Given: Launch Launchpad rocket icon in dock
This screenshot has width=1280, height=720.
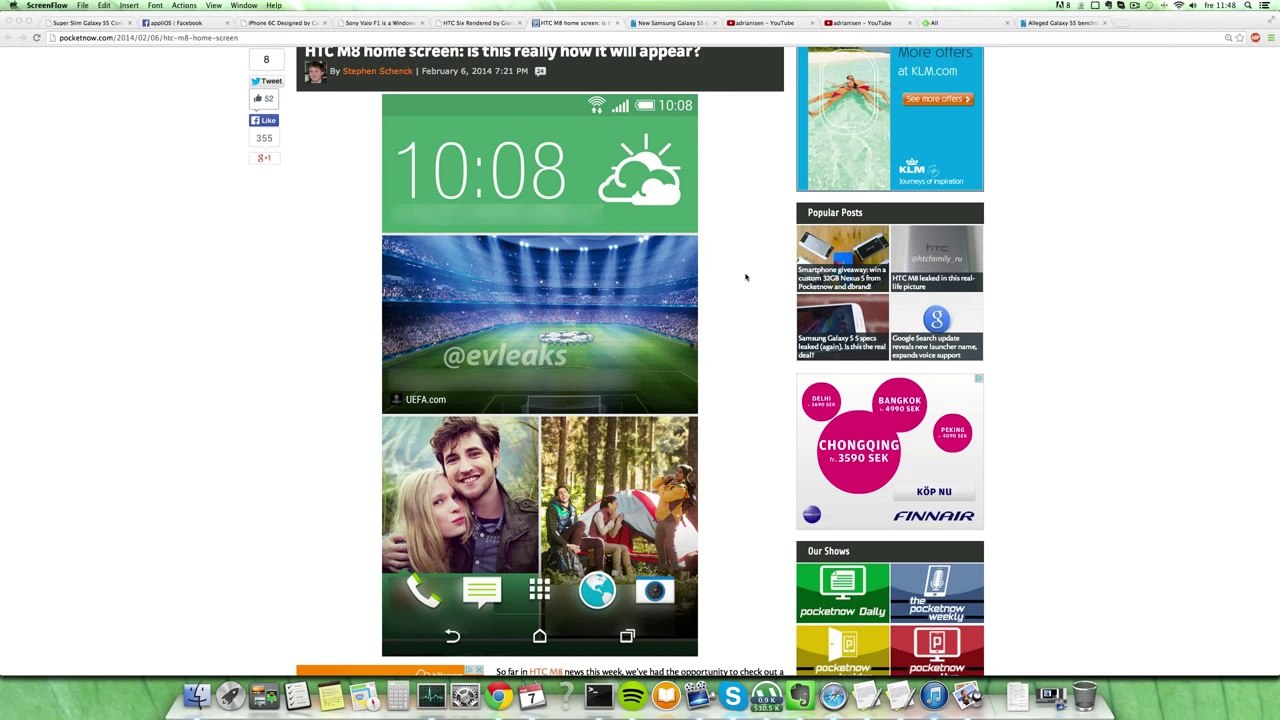Looking at the screenshot, I should 230,695.
